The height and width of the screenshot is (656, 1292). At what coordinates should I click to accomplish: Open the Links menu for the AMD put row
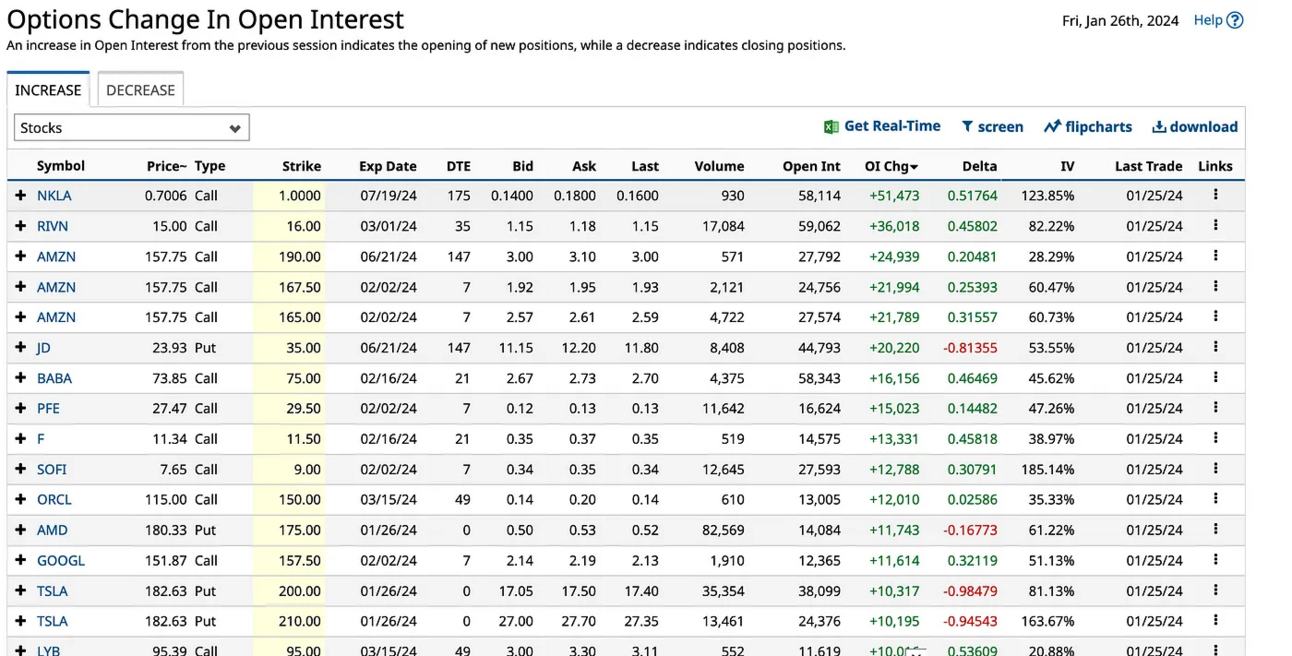[1215, 530]
